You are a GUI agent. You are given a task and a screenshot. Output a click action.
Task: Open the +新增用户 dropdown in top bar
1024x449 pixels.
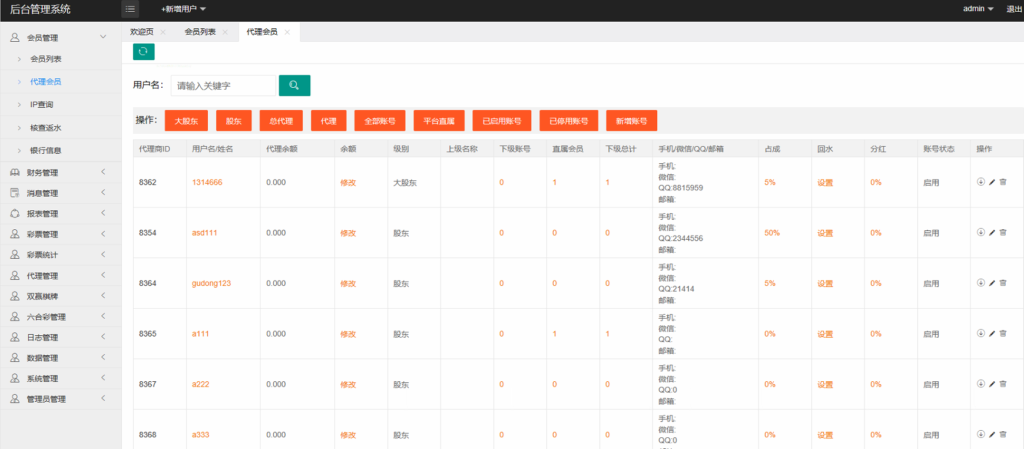pos(182,9)
